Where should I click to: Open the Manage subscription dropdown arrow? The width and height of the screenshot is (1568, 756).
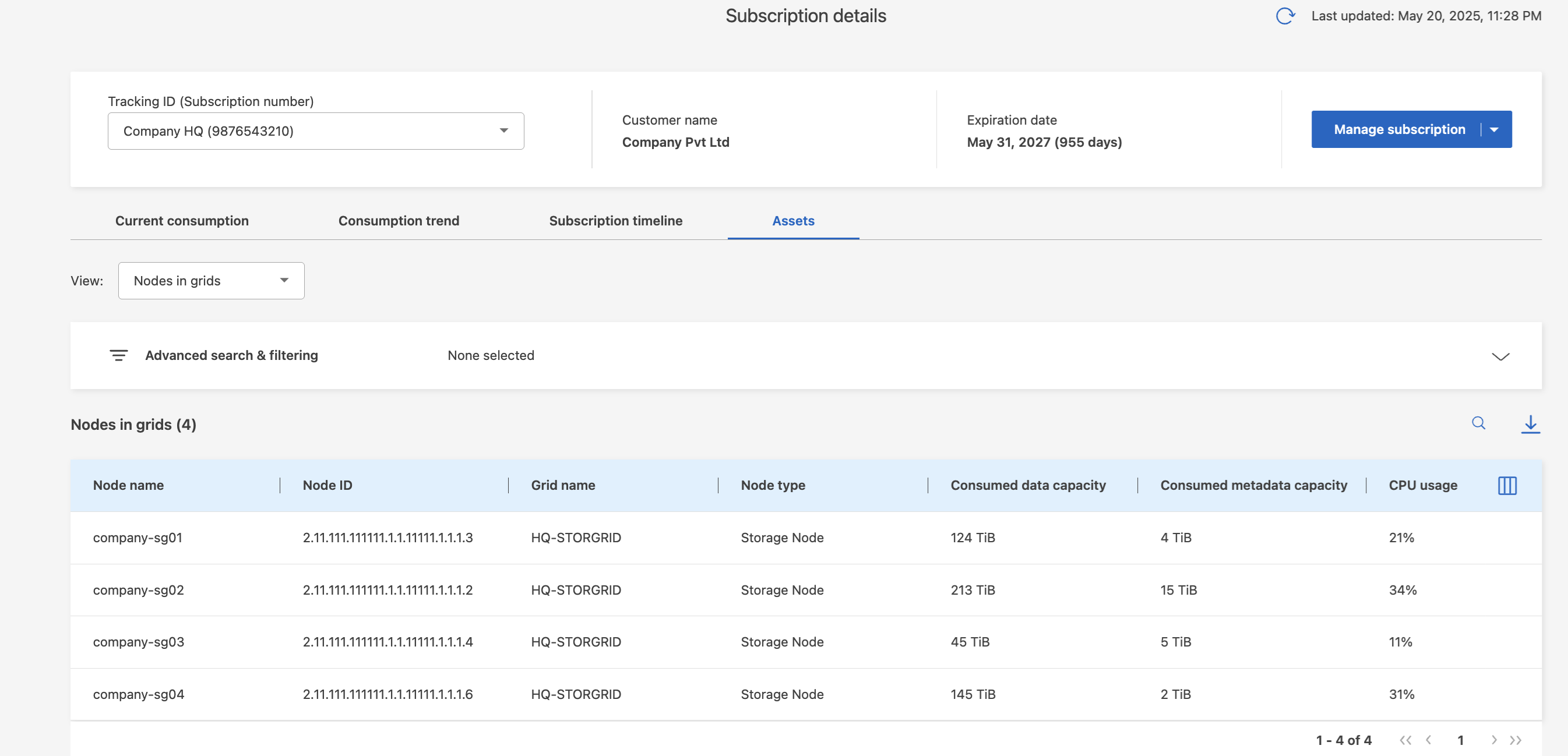click(x=1495, y=129)
